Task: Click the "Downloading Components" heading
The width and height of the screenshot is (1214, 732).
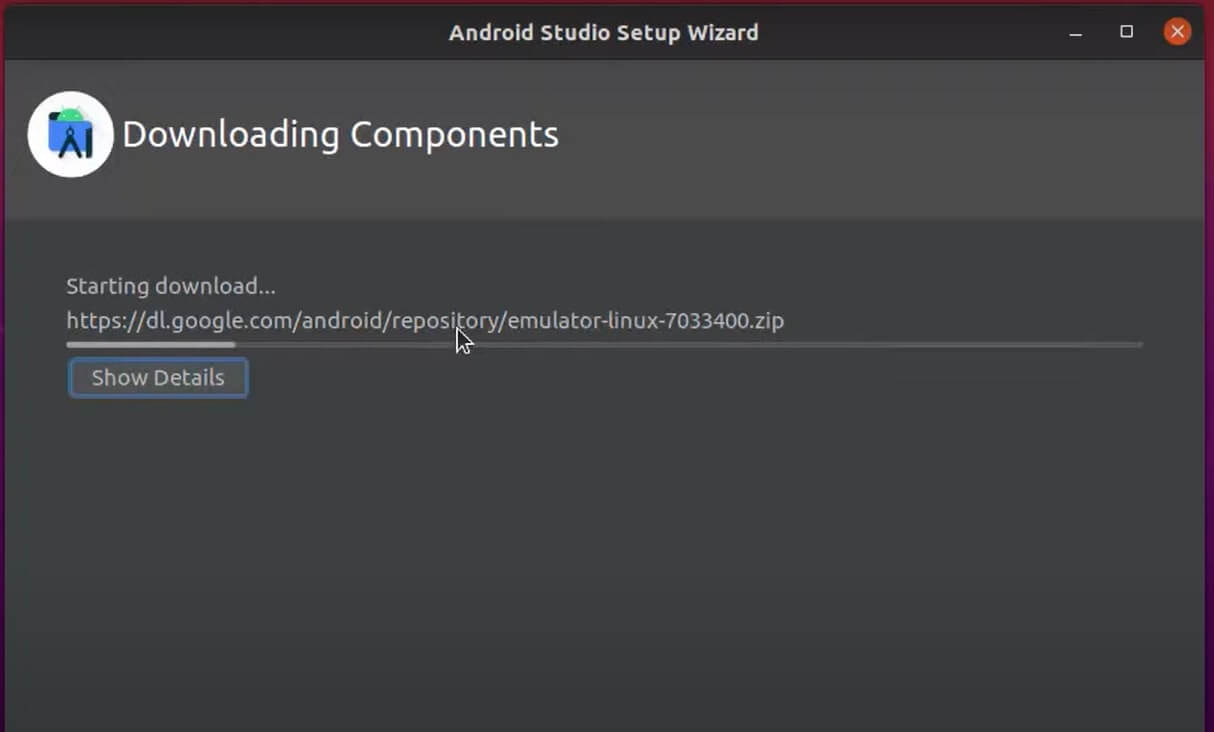Action: click(340, 134)
